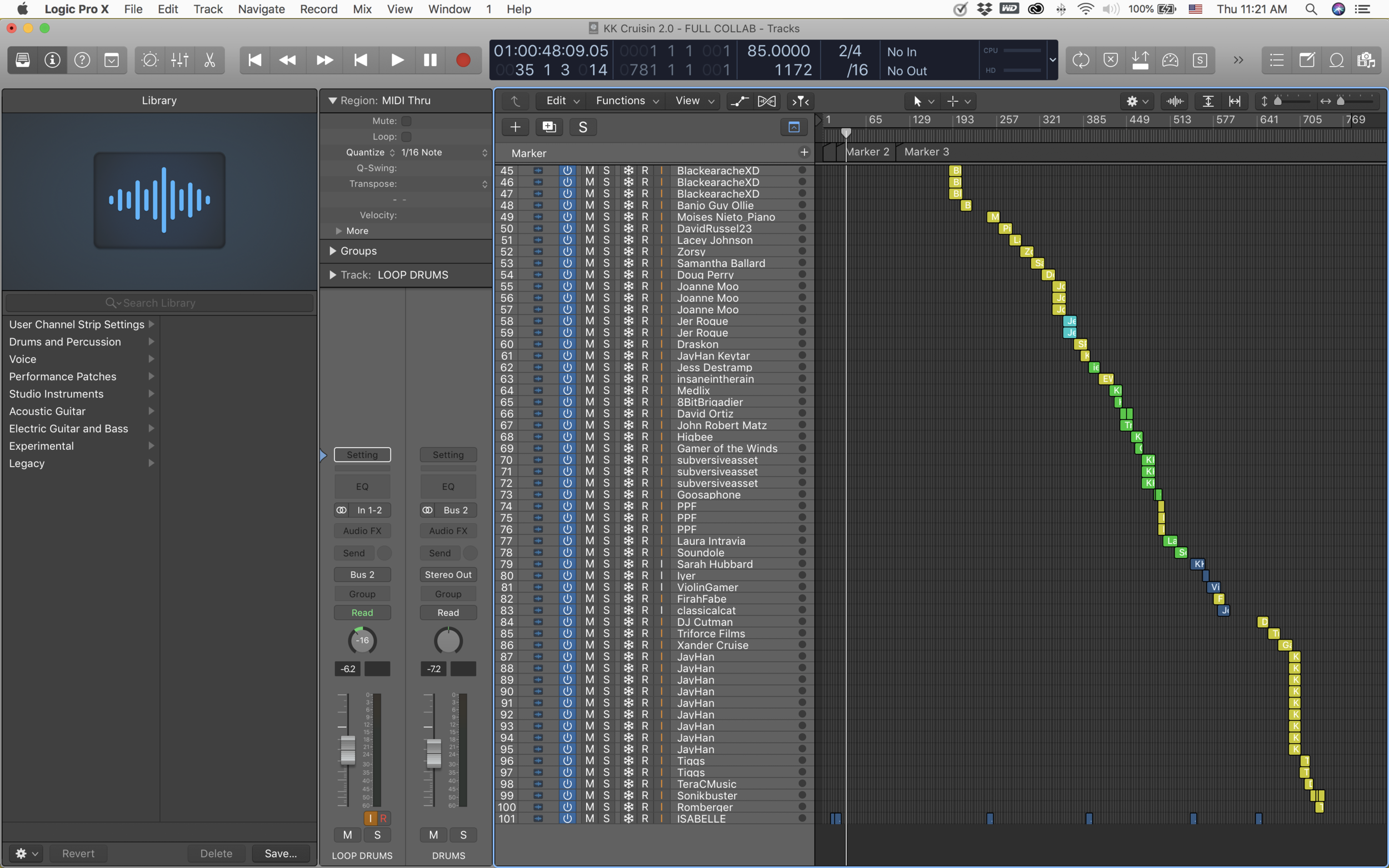Toggle Cycle mode icon
Image resolution: width=1389 pixels, height=868 pixels.
point(1081,60)
